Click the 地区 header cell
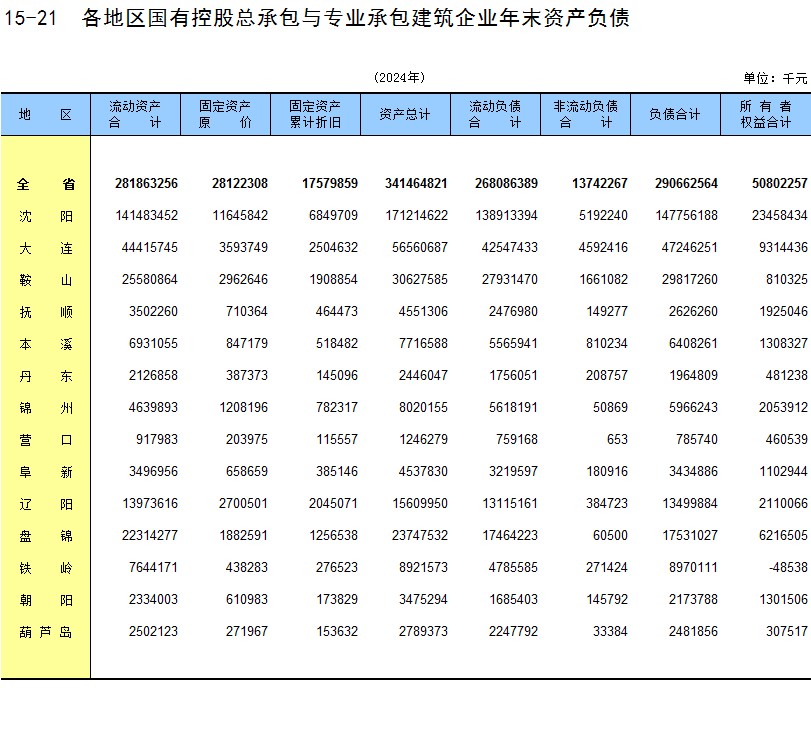Viewport: 811px width, 744px height. pos(45,114)
